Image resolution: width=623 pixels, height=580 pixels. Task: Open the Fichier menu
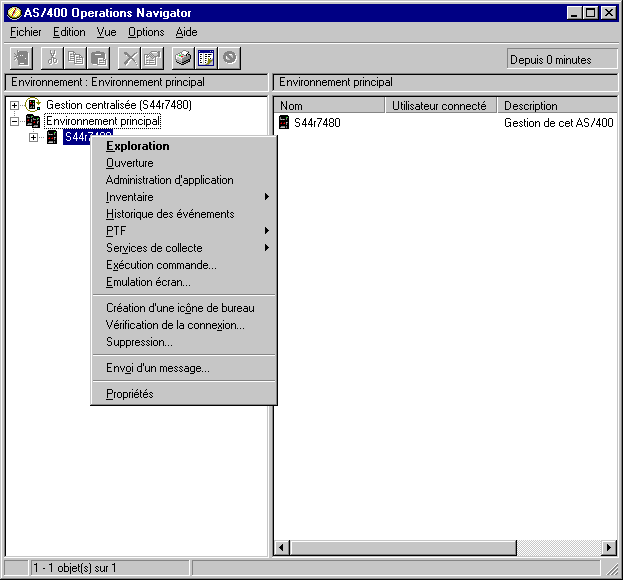(x=25, y=32)
